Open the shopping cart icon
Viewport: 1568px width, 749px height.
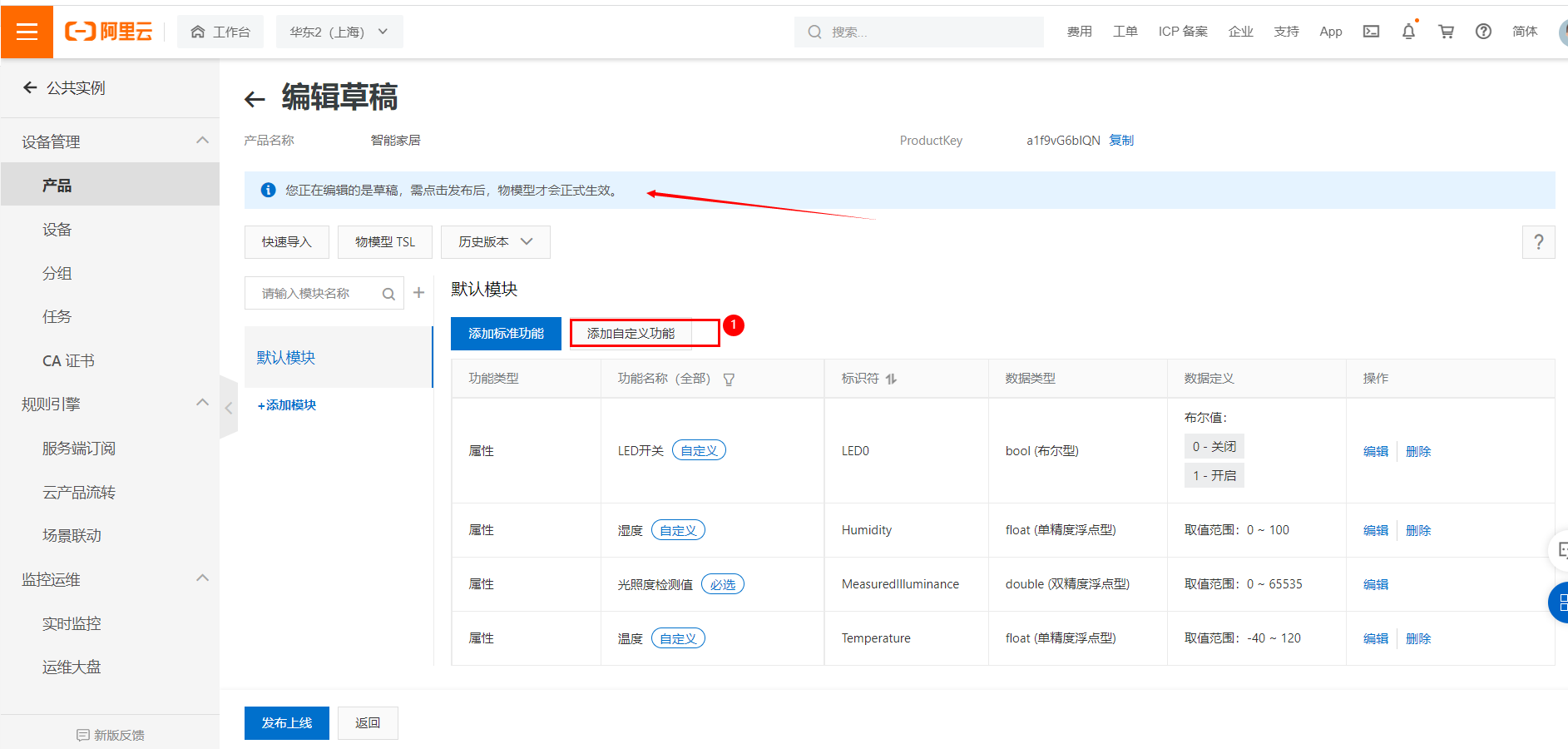1446,32
